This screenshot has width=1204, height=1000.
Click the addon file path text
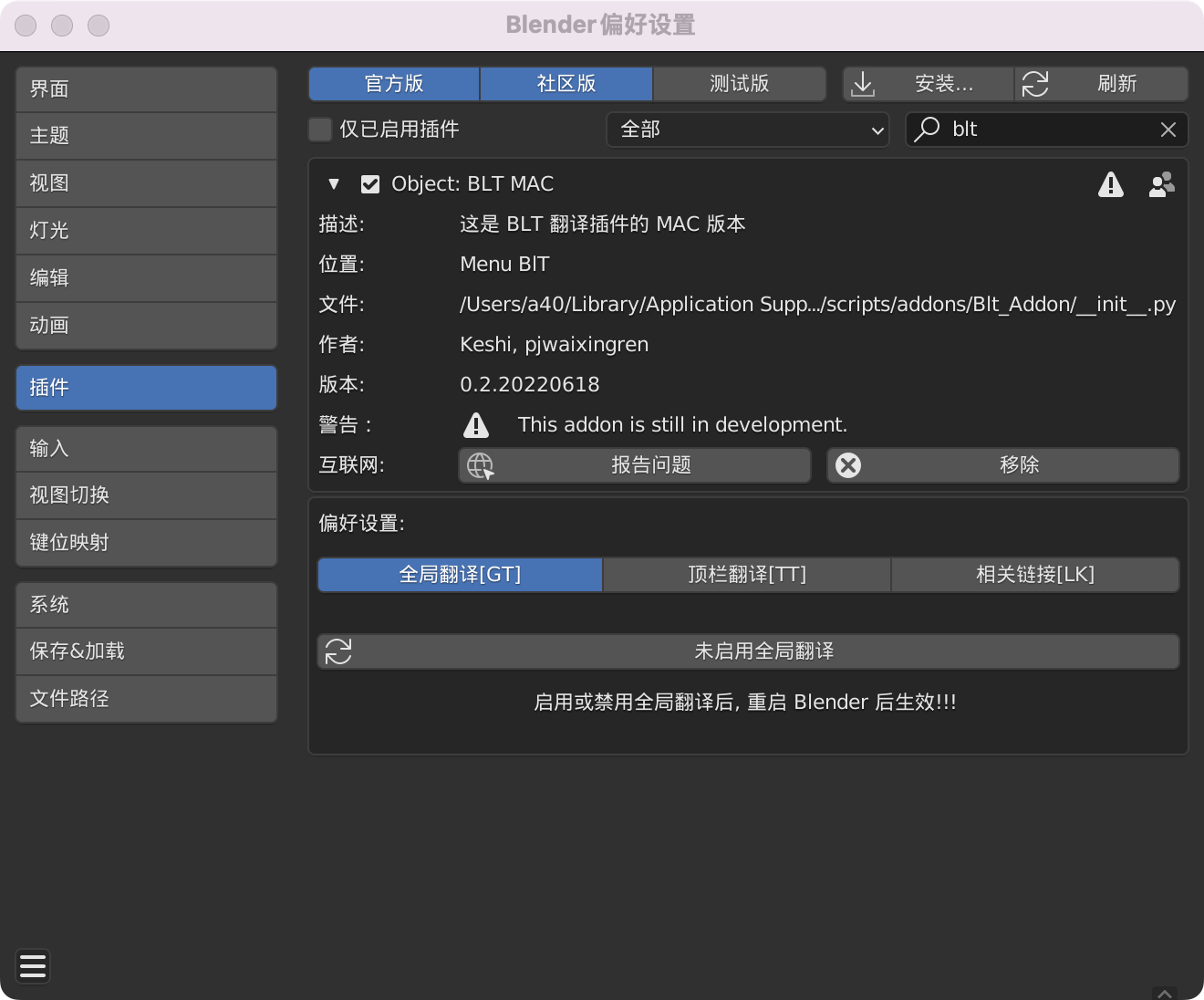click(818, 305)
